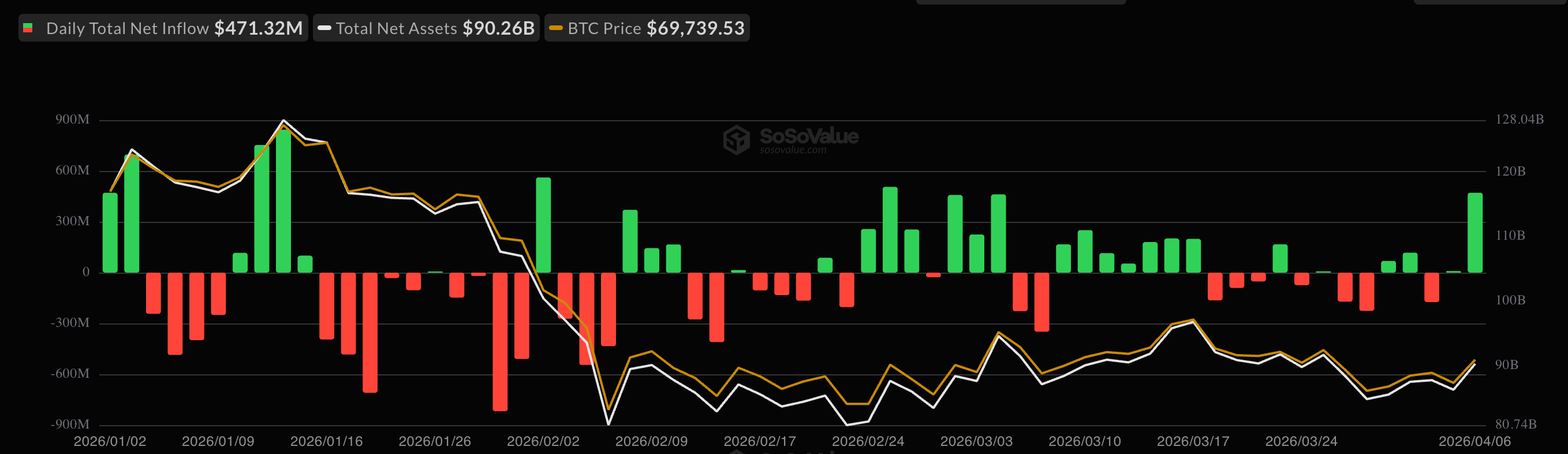Viewport: 1568px width, 454px height.
Task: Click the last green inflow bar on 2026/04/06
Action: [1475, 232]
